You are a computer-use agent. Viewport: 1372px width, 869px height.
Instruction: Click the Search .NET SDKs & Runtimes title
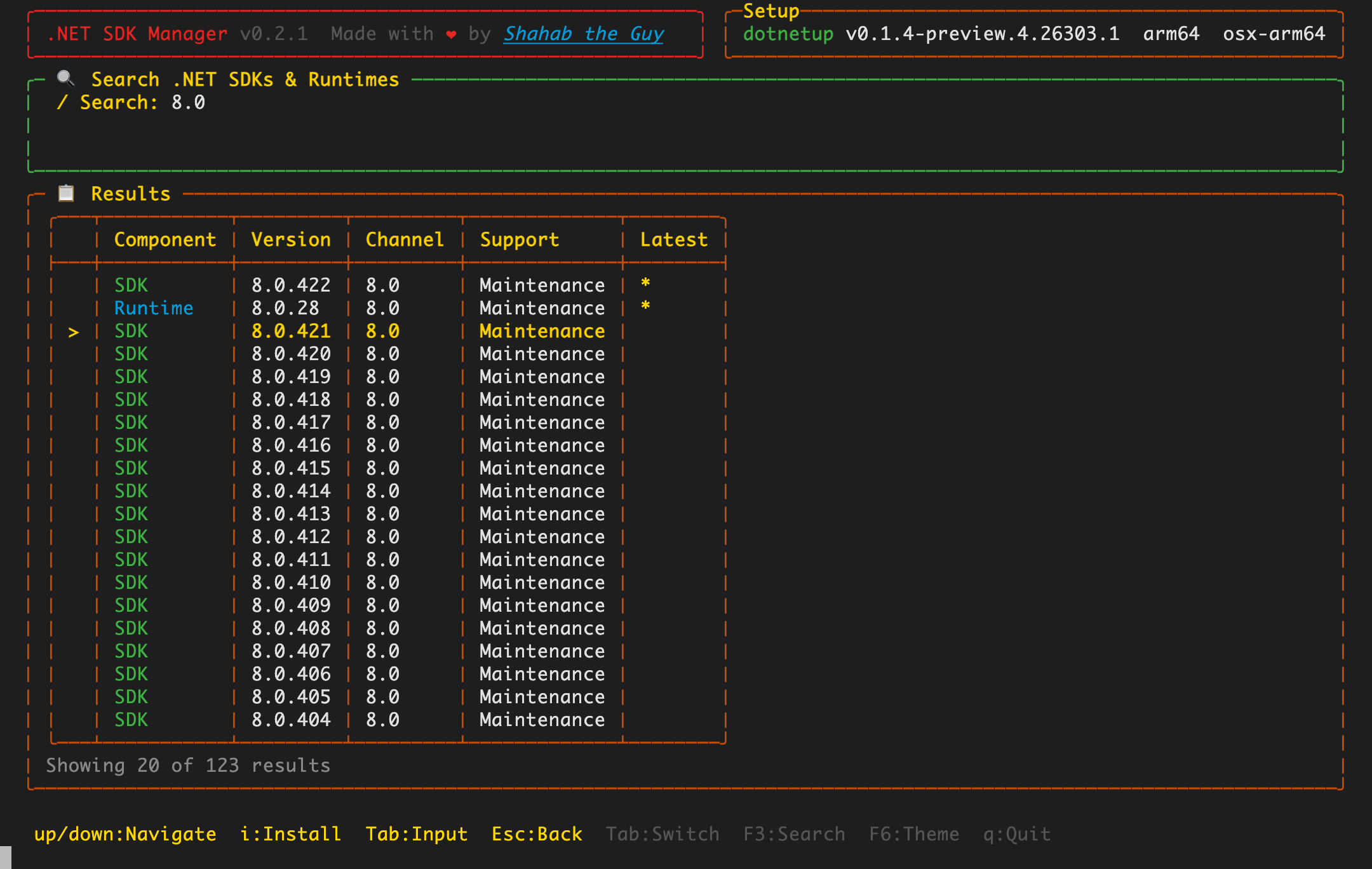tap(245, 79)
